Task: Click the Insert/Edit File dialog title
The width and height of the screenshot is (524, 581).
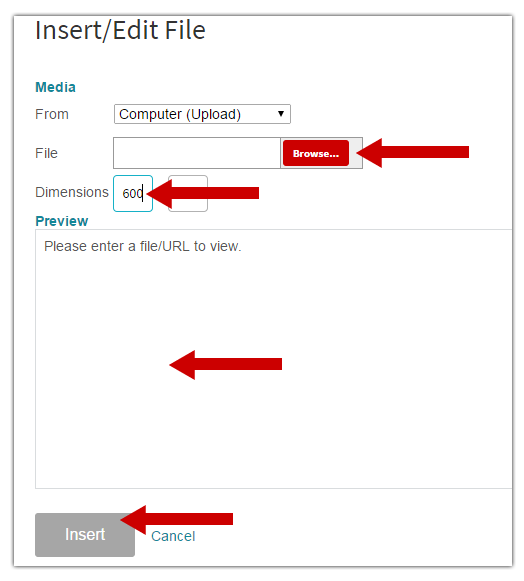Action: point(120,30)
